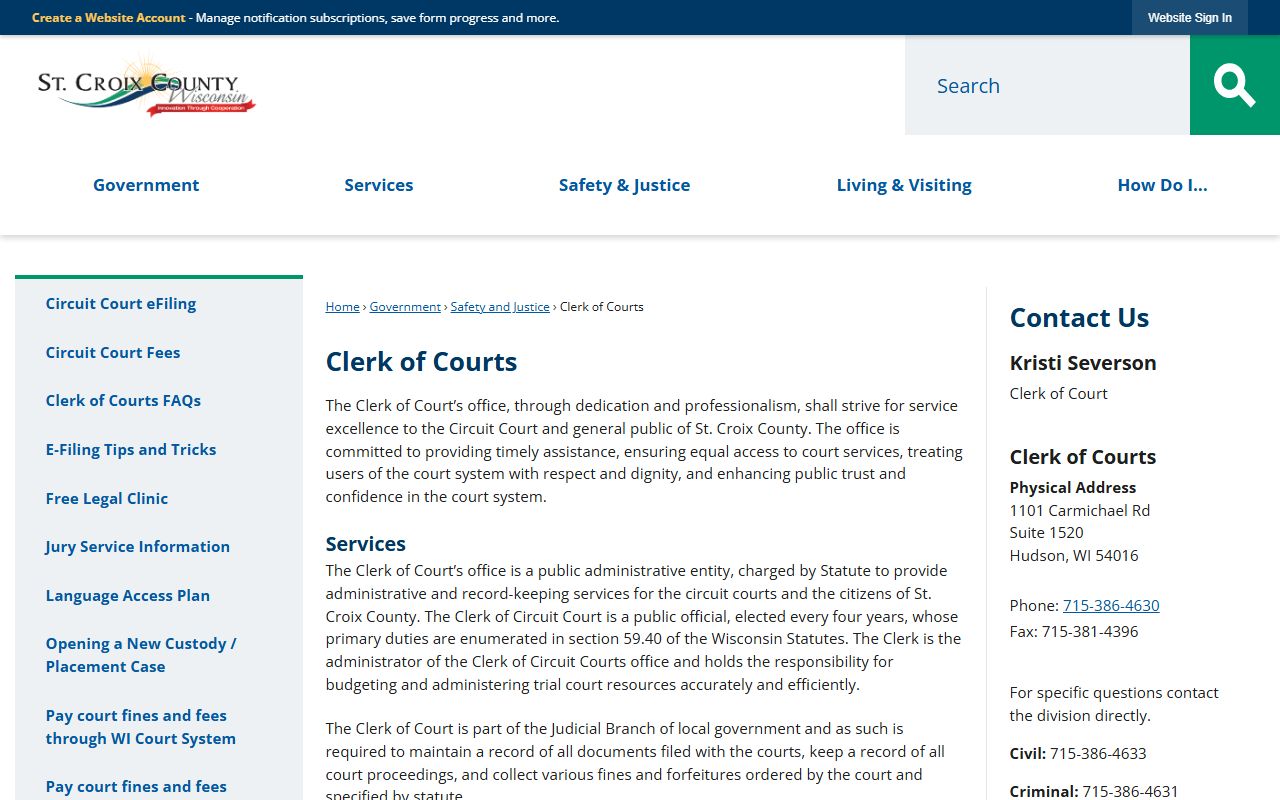Click the magnifying glass search icon
The image size is (1280, 800).
point(1234,85)
